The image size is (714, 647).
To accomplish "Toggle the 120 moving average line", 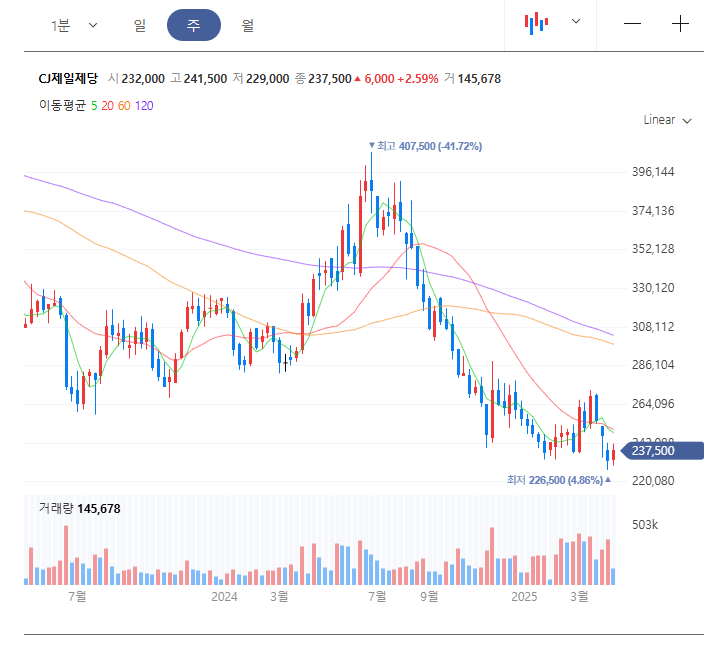I will tap(144, 106).
